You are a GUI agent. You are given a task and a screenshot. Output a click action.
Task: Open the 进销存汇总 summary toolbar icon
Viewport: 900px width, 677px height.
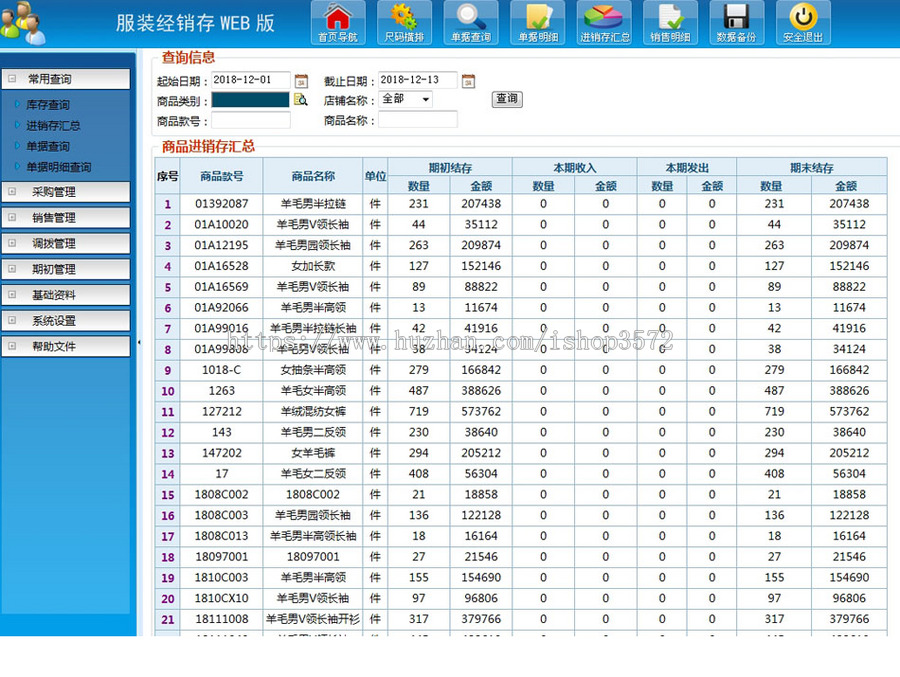tap(604, 22)
